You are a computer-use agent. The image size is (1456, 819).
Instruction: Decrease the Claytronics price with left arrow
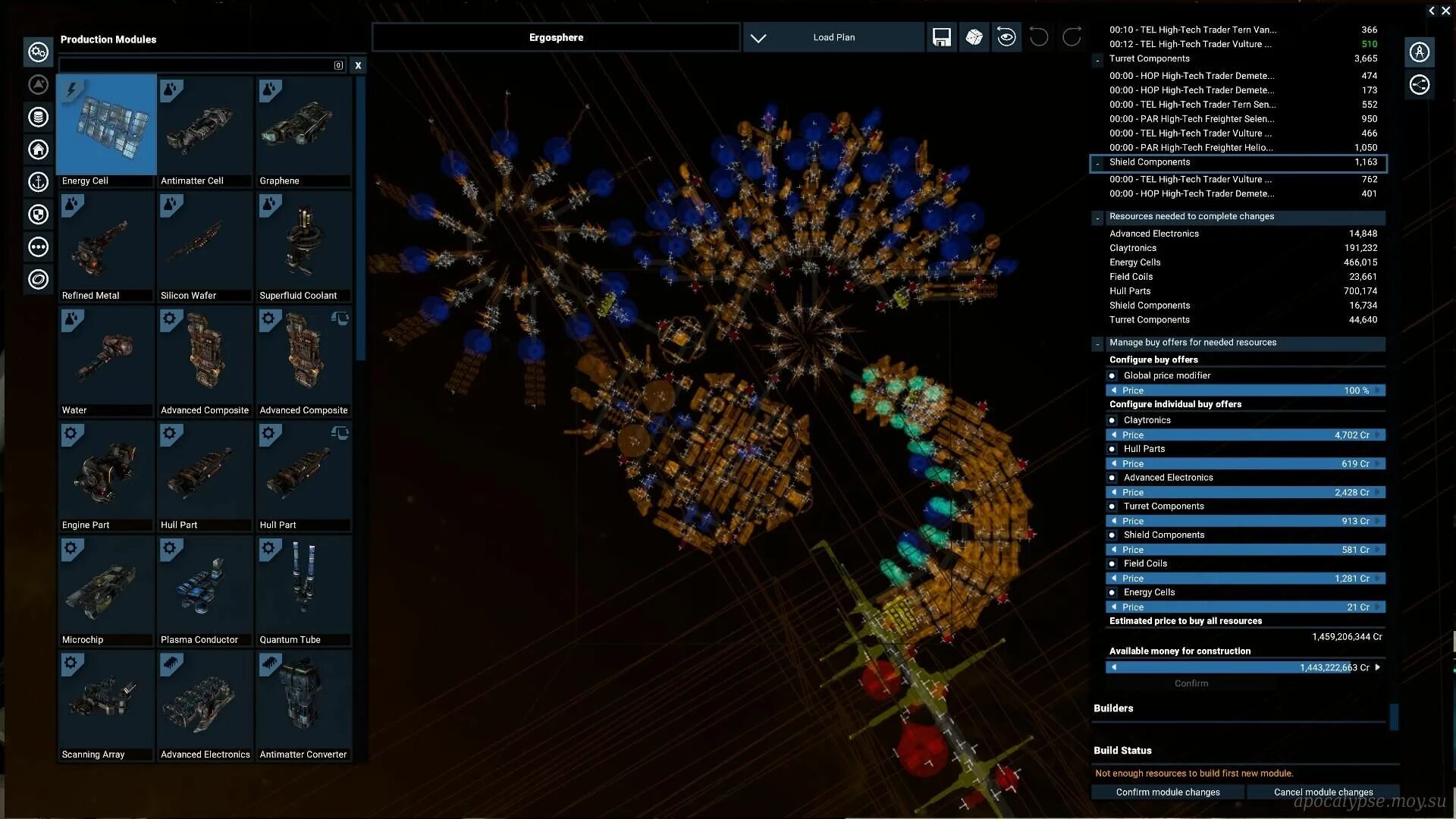click(x=1113, y=435)
